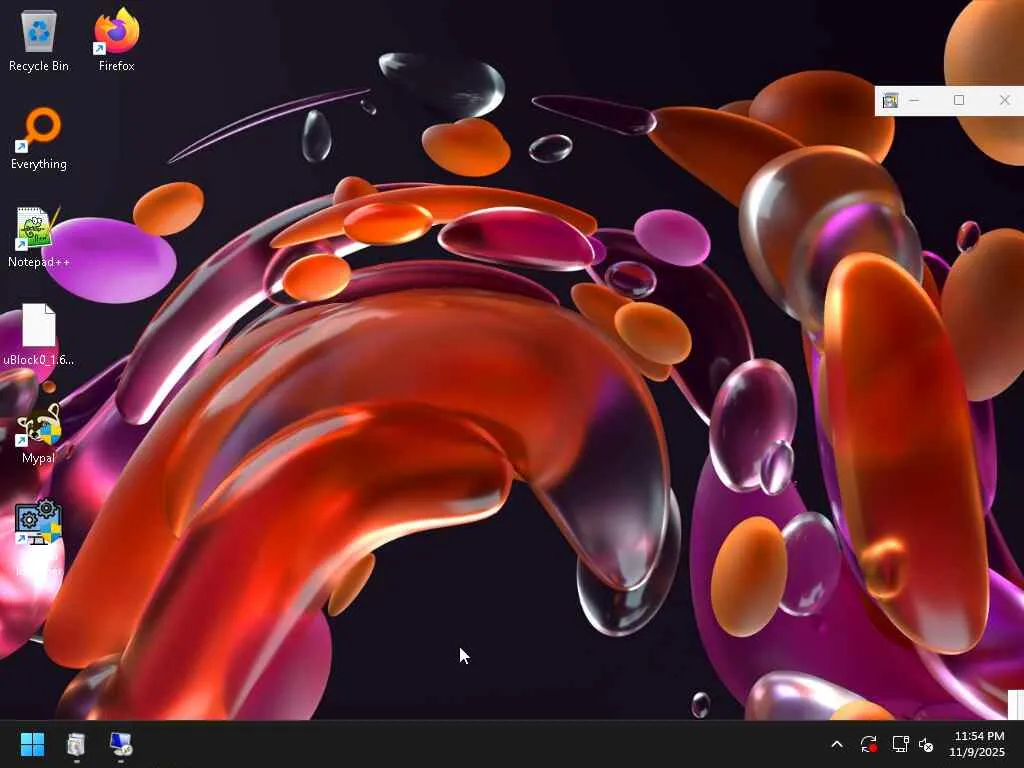This screenshot has height=768, width=1024.
Task: Launch Firefox from the desktop shortcut
Action: tap(116, 40)
